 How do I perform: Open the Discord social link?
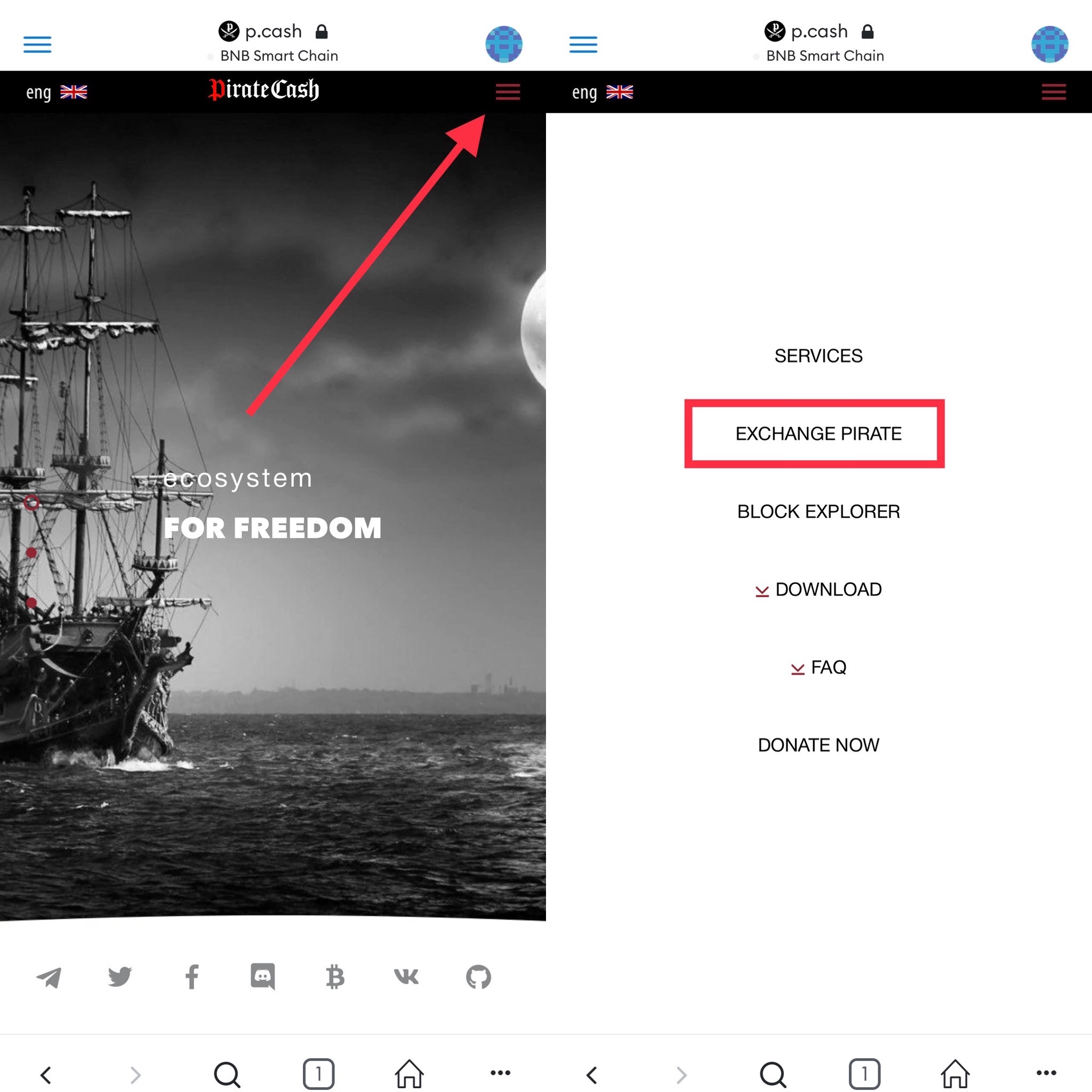(x=263, y=977)
